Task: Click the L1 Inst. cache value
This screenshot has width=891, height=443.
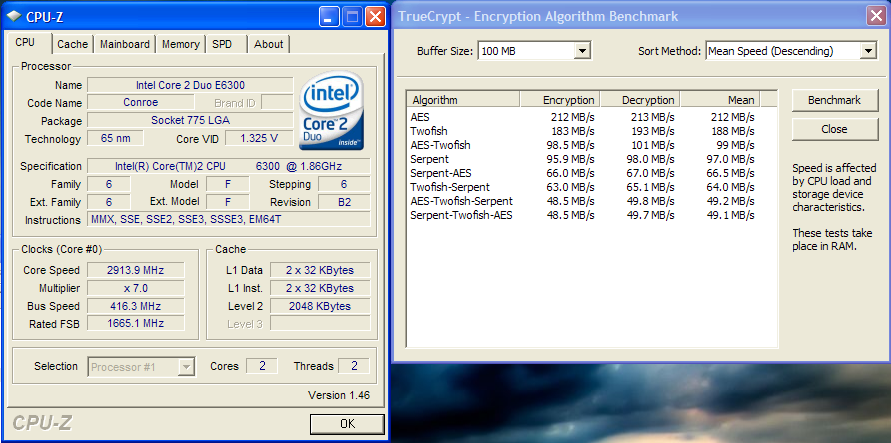Action: pos(320,288)
